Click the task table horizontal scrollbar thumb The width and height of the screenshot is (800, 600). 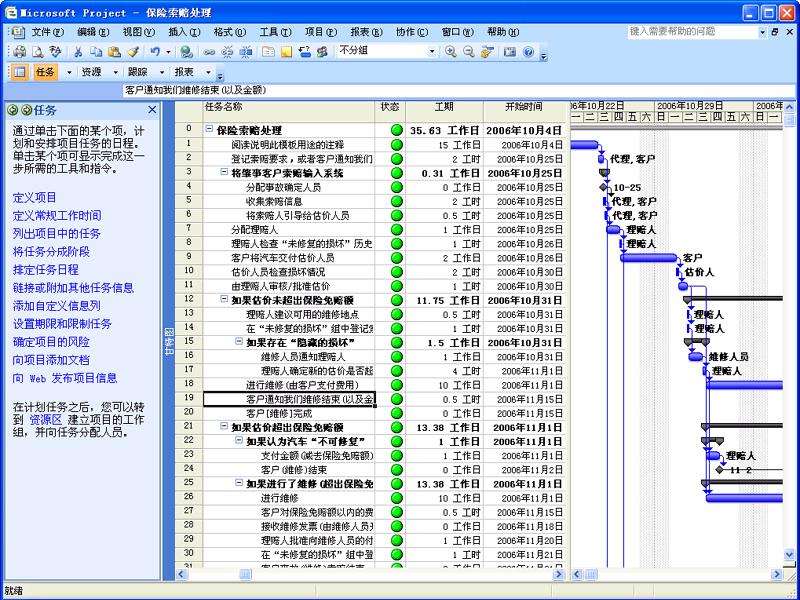(x=245, y=574)
